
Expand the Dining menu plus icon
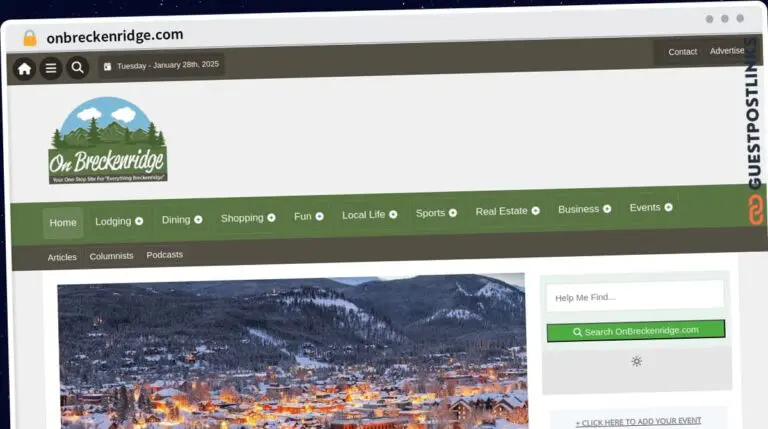pos(198,219)
